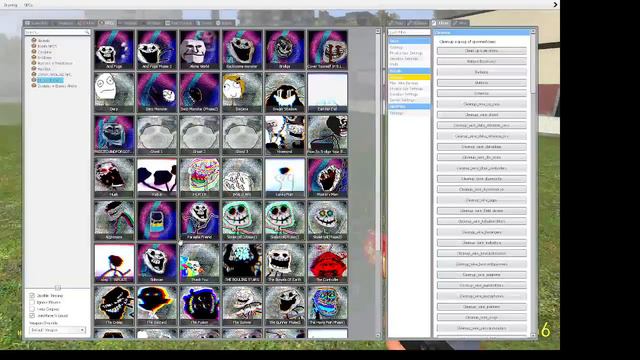640x360 pixels.
Task: Select The Glitched NPC icon
Action: click(x=157, y=306)
